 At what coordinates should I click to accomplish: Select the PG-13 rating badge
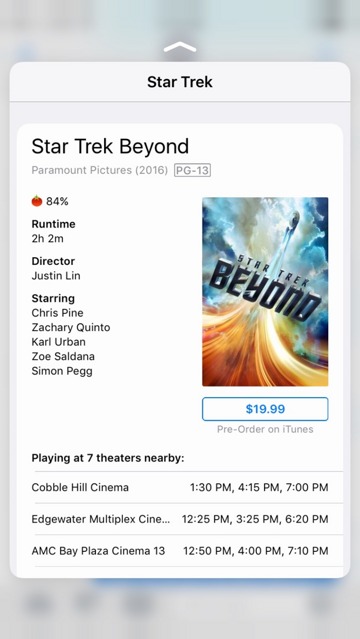click(192, 170)
